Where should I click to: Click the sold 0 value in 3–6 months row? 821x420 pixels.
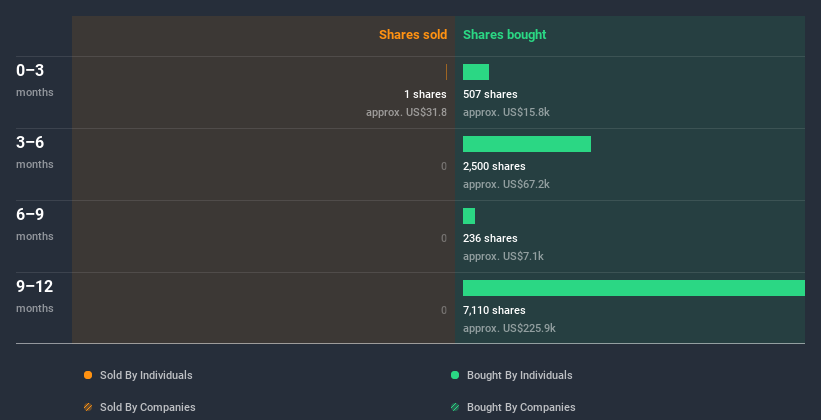(444, 167)
